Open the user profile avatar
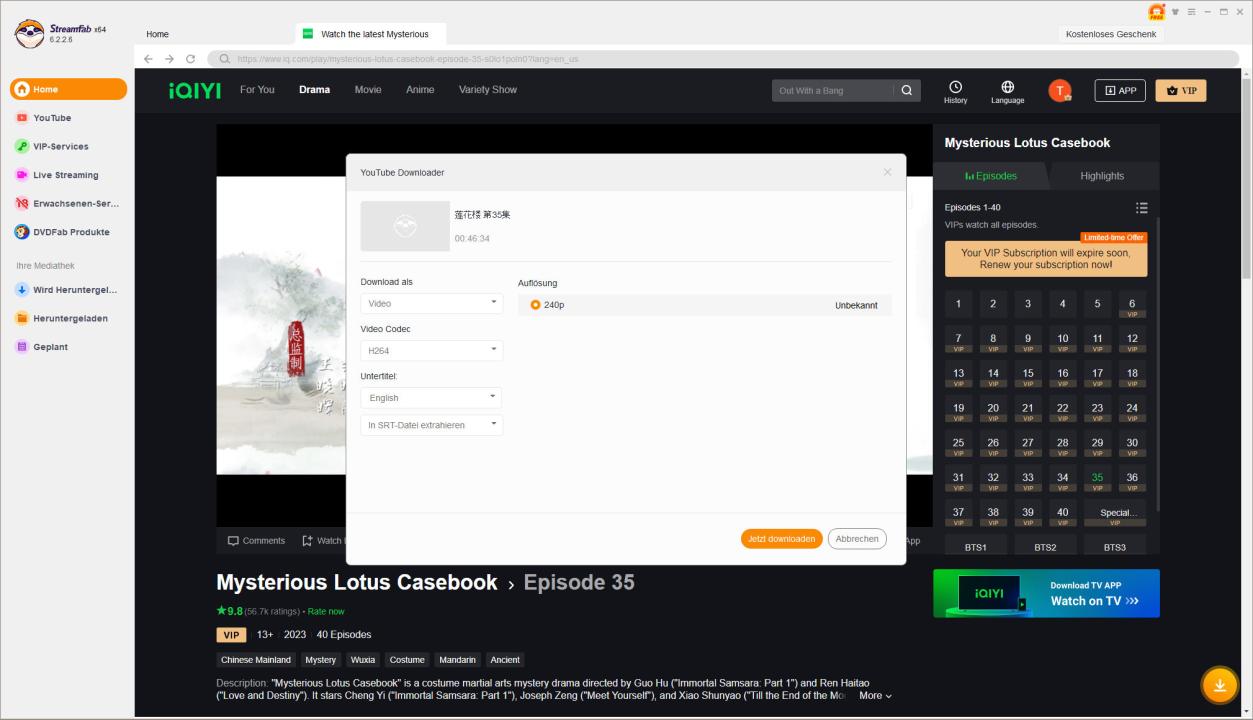 click(x=1059, y=91)
